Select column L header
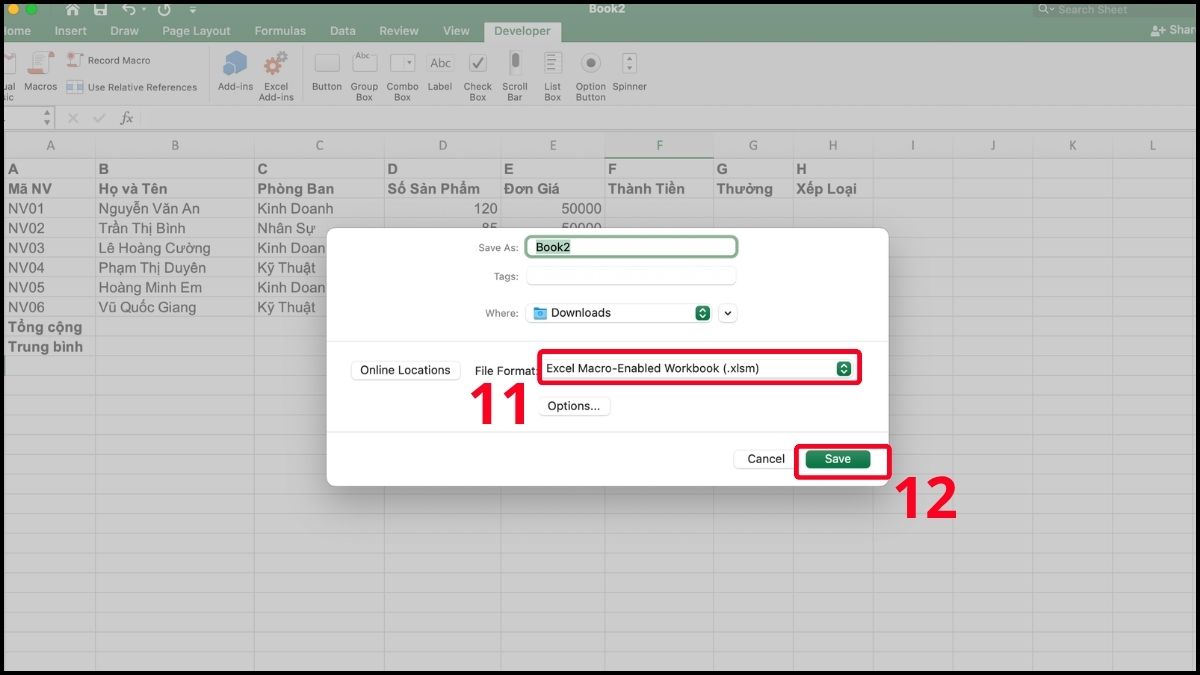The image size is (1200, 675). [x=1152, y=146]
